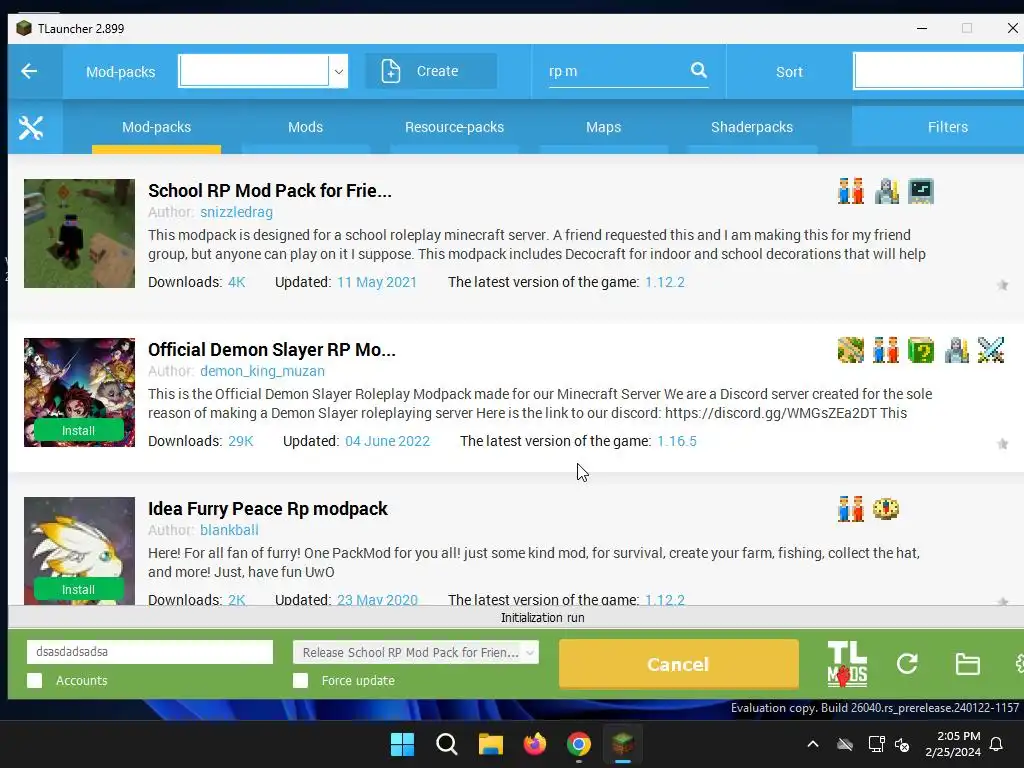Open School RP Mod Pack title
Image resolution: width=1024 pixels, height=768 pixels.
tap(270, 191)
